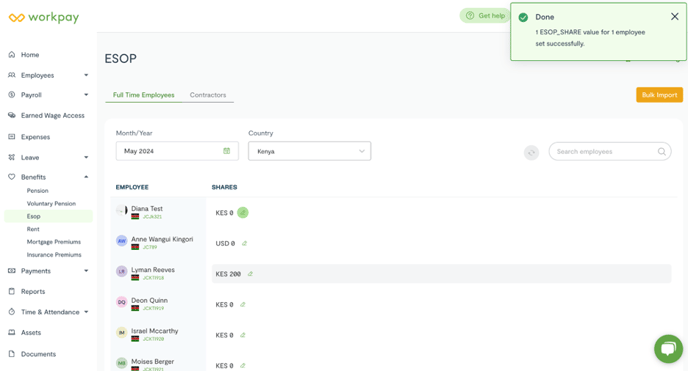Edit shares for Israel Mccarthy
Screen dimensions: 688x371
point(243,335)
